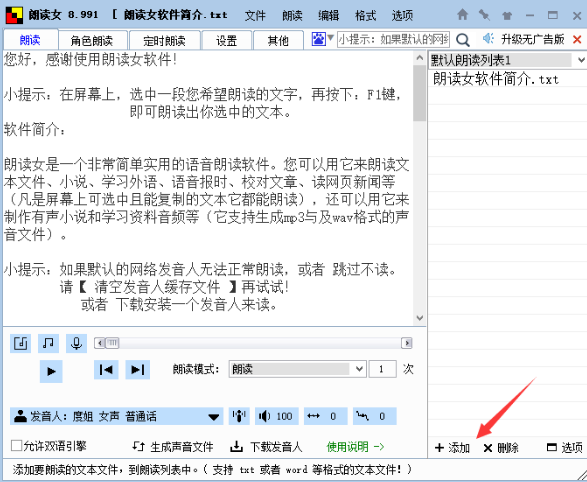Jump to previous item button
This screenshot has height=482, width=587.
pos(106,370)
